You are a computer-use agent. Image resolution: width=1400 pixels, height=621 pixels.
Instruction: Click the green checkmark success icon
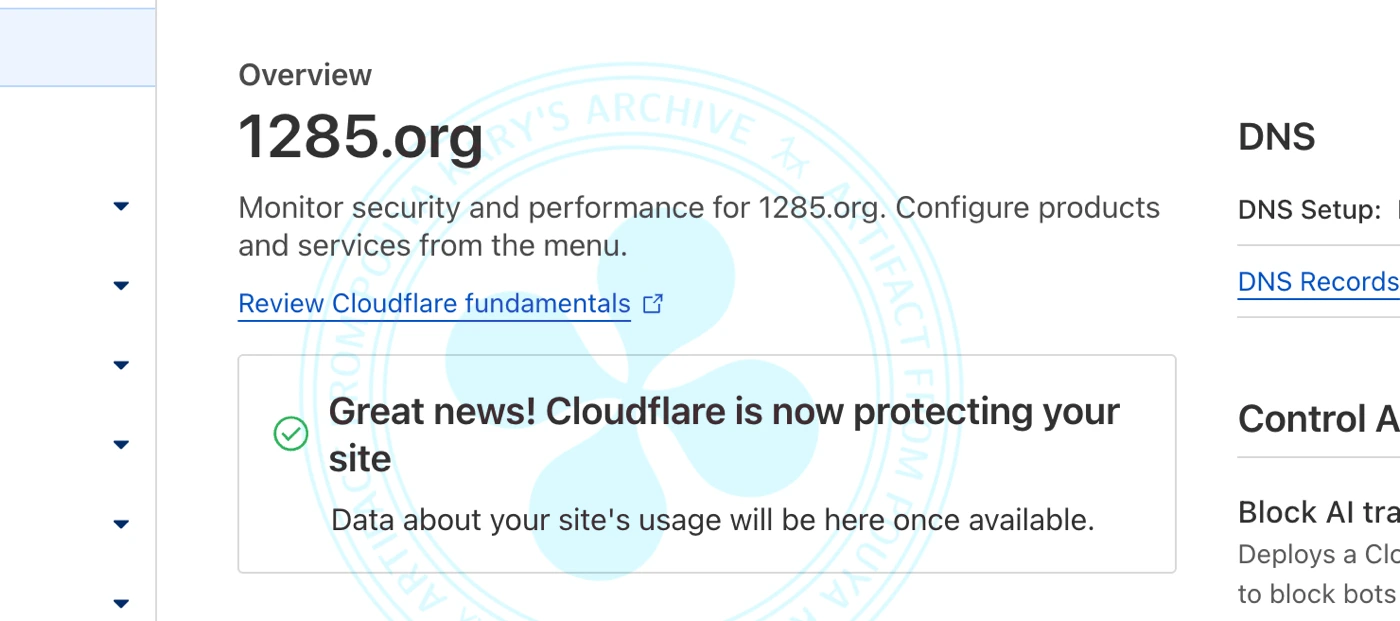(x=291, y=434)
